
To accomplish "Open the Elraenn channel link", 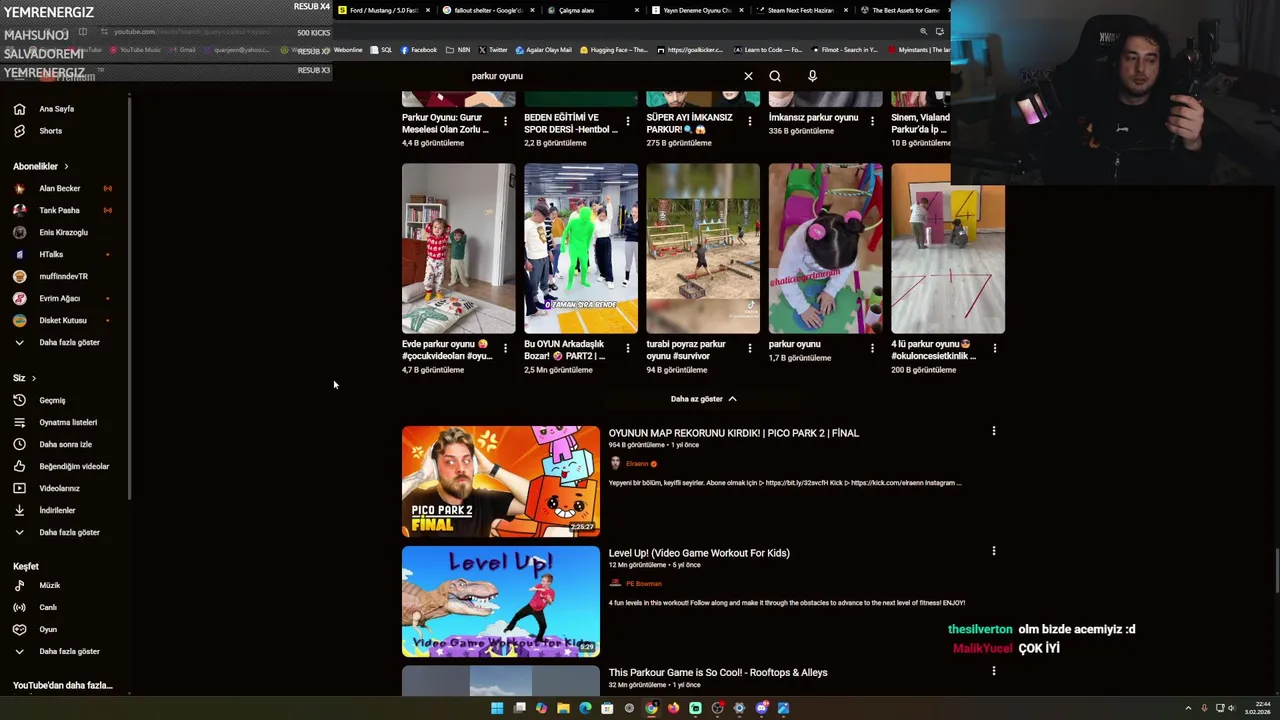I will (637, 464).
